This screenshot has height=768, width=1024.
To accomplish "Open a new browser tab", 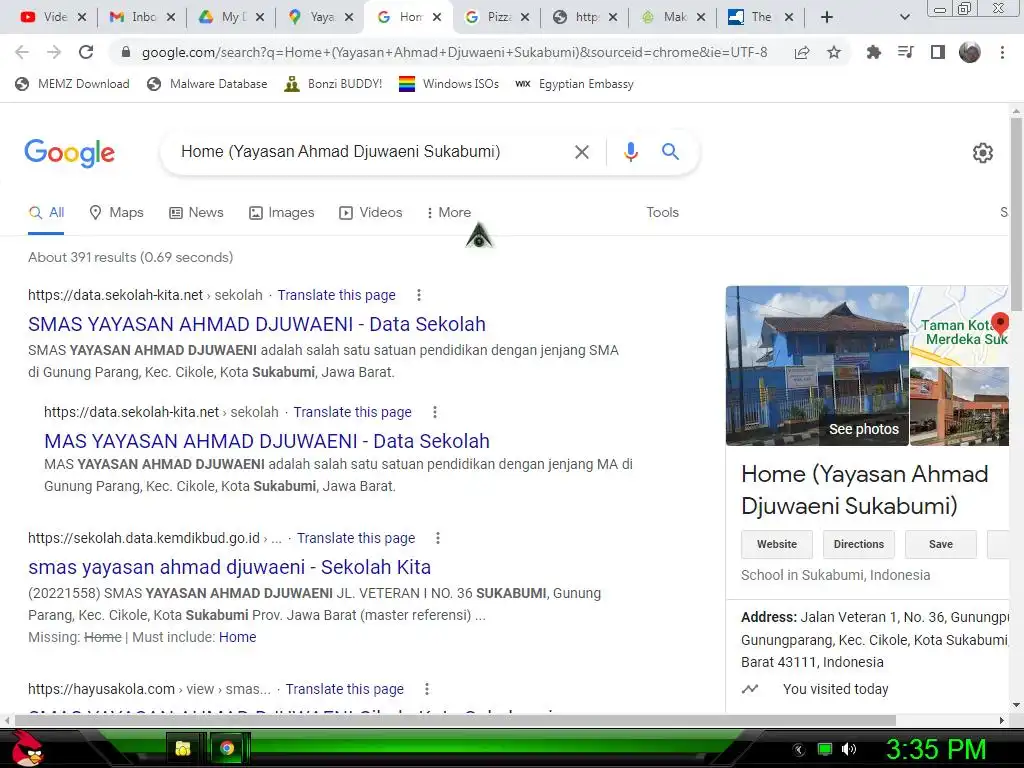I will pos(827,17).
